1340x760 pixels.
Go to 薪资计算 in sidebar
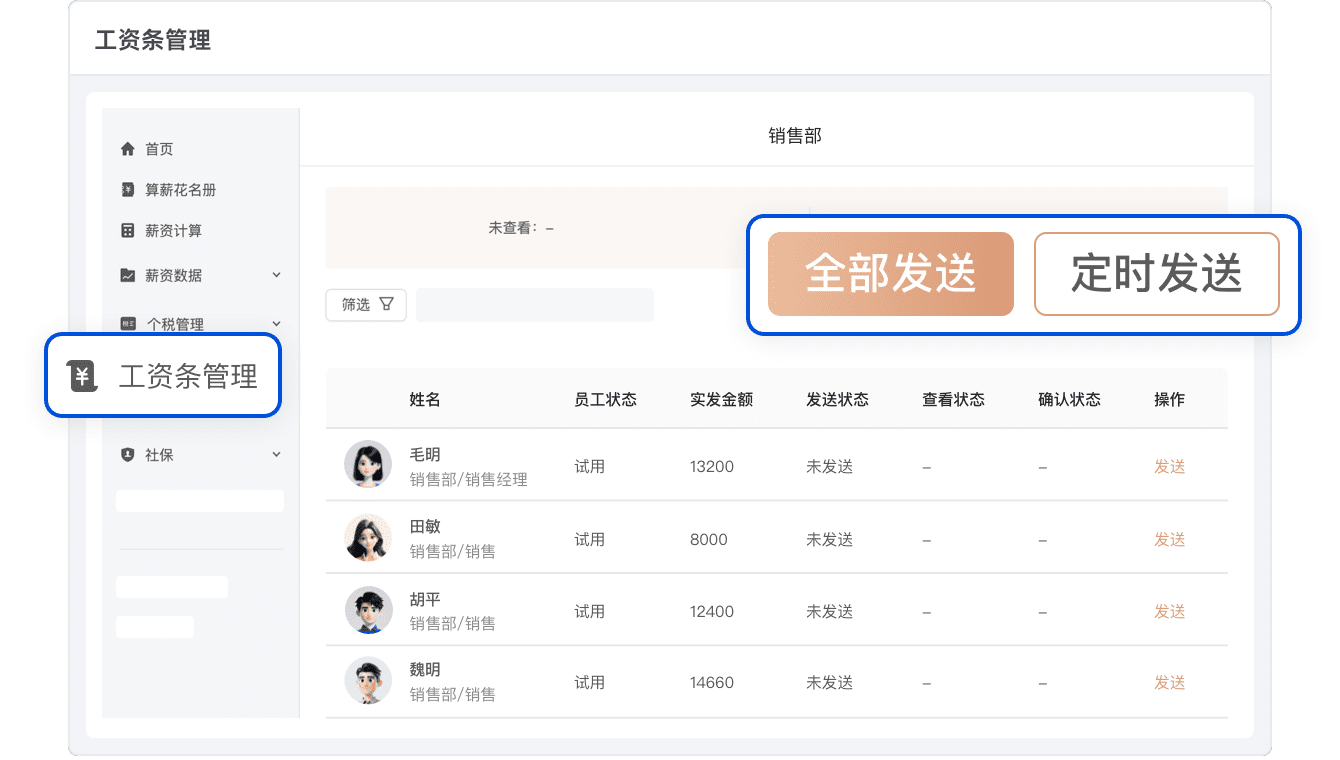click(173, 231)
